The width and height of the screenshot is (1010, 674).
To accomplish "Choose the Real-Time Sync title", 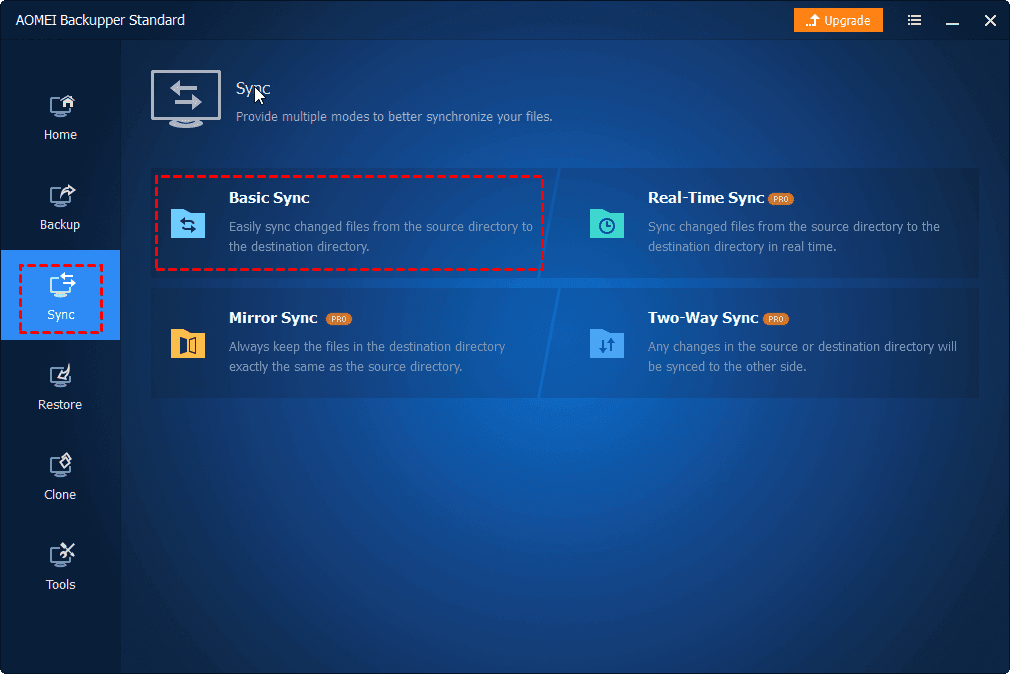I will [706, 198].
